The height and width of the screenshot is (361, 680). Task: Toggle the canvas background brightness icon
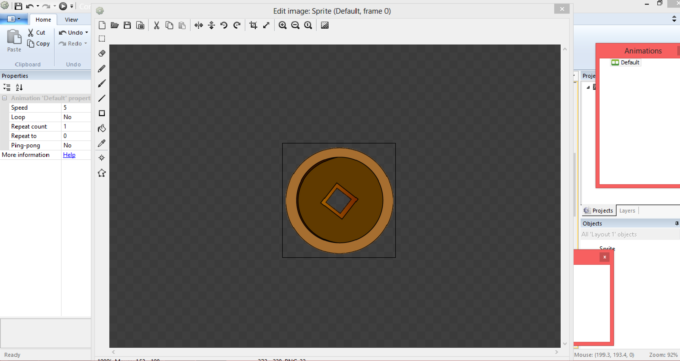324,25
